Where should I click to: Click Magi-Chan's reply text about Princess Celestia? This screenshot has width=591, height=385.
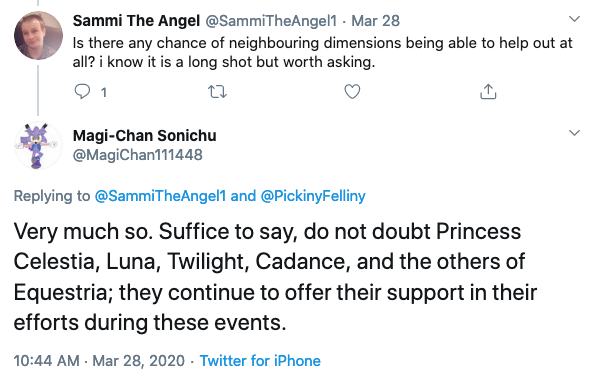click(275, 277)
